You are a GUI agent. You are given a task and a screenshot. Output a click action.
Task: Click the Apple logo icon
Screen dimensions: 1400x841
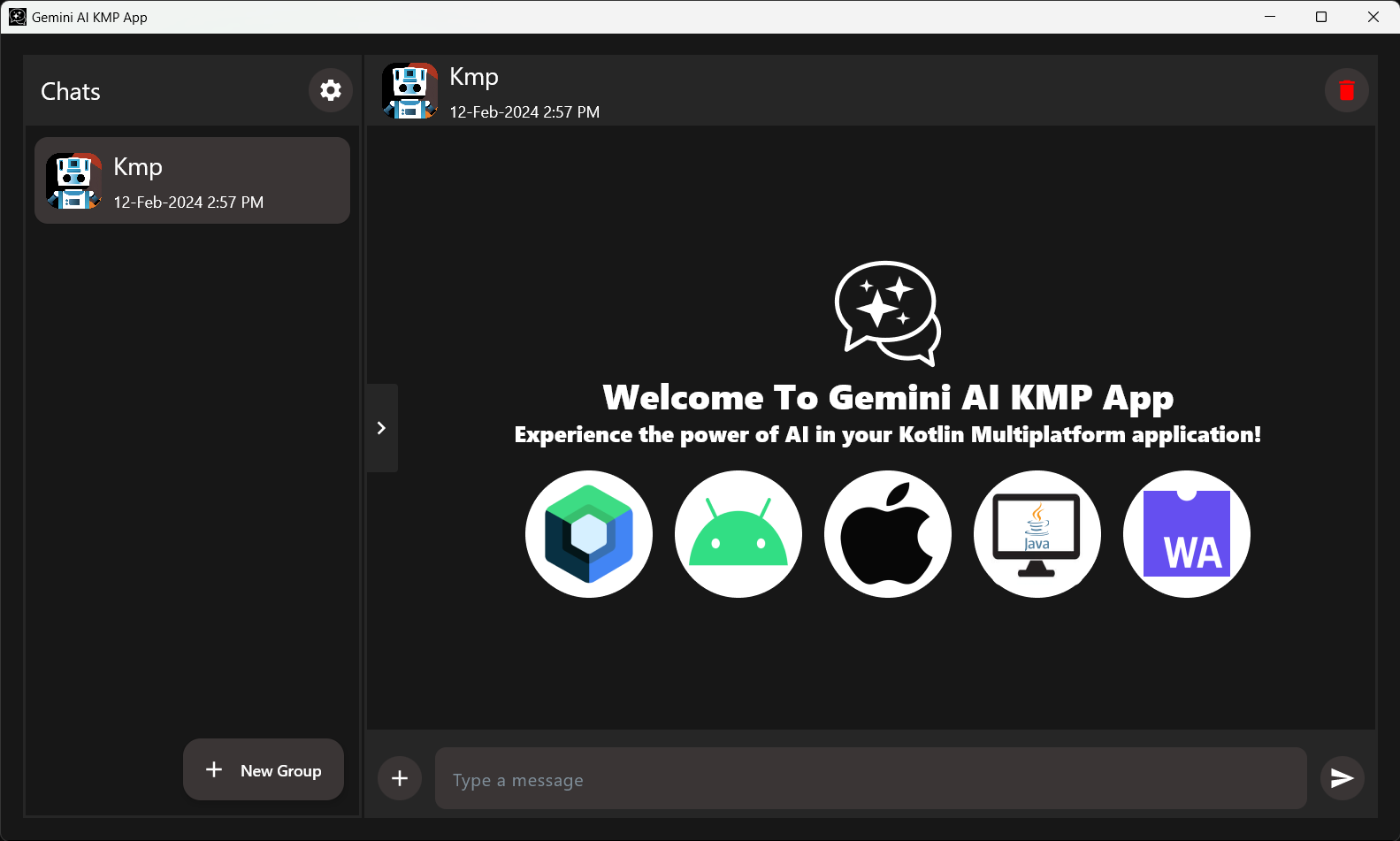click(x=888, y=534)
